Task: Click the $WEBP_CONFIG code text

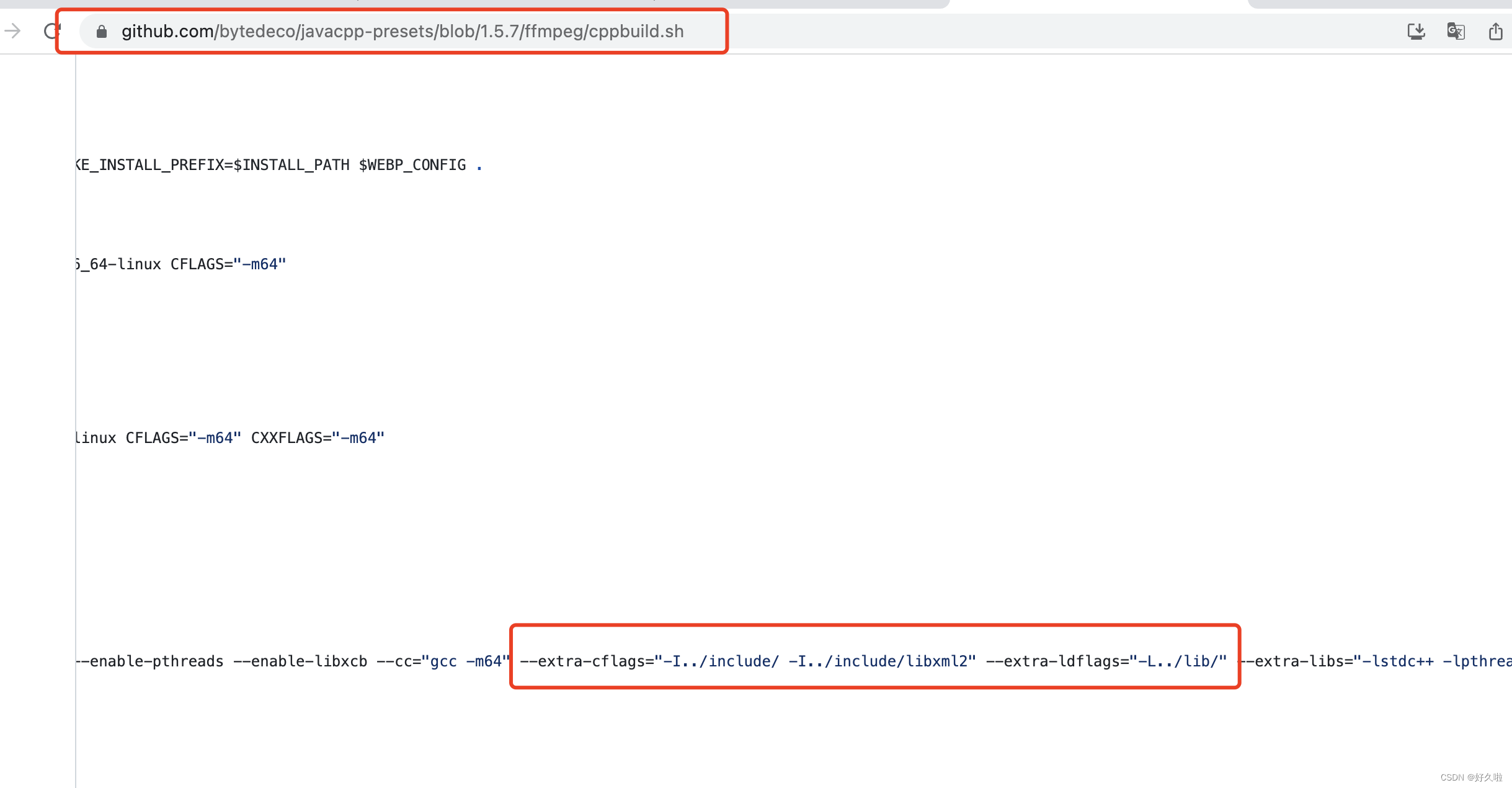Action: pos(412,165)
